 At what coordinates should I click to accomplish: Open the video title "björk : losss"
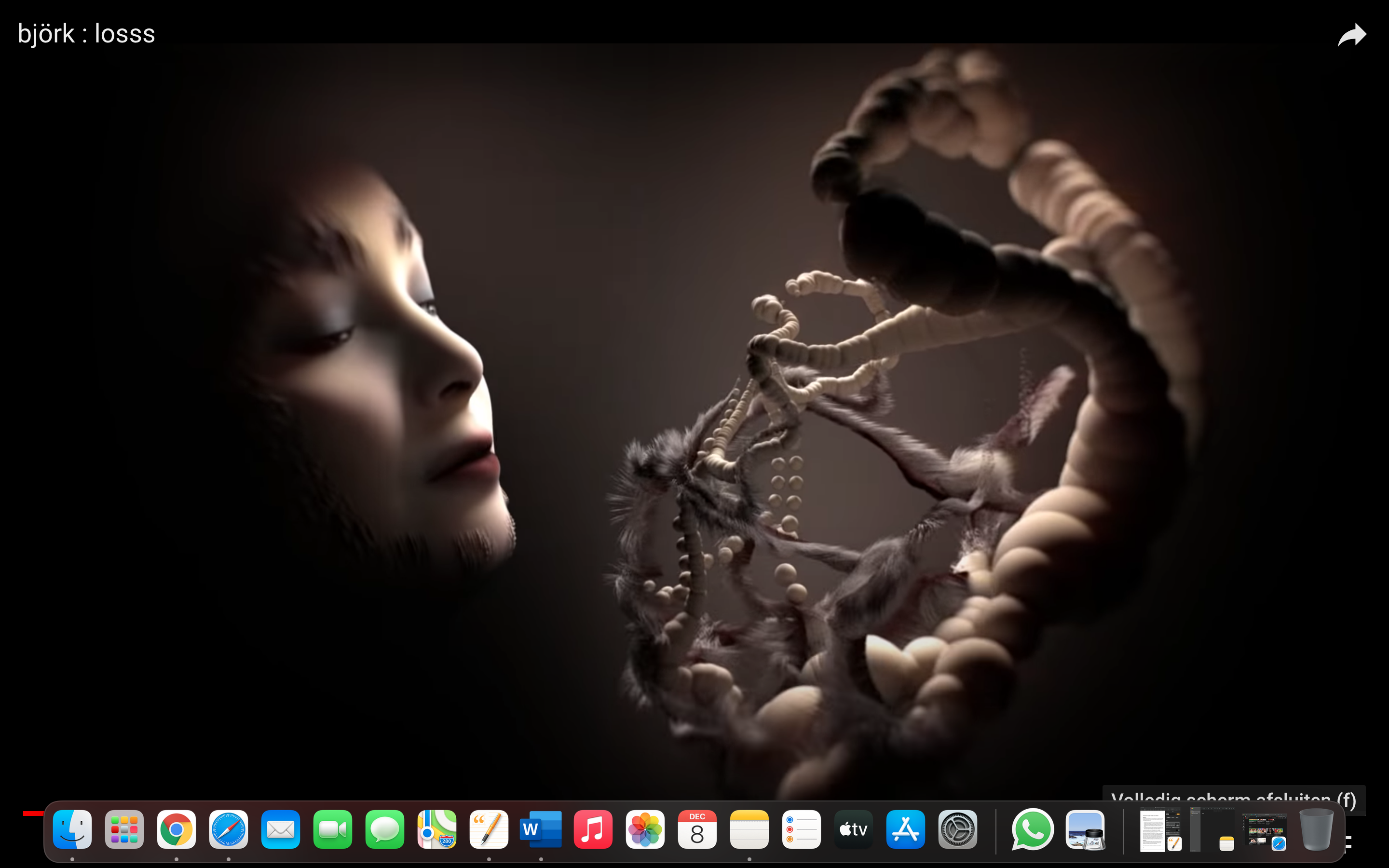86,34
